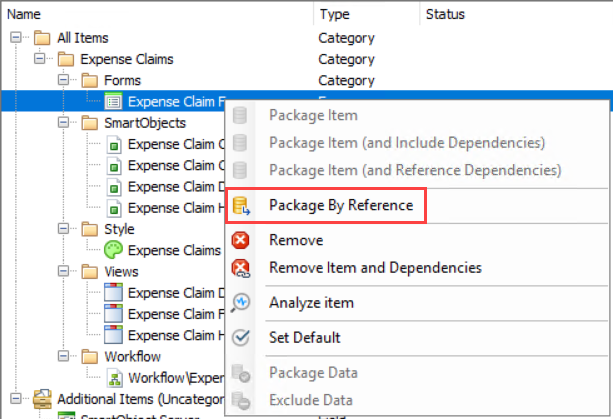
Task: Collapse the All Items tree node
Action: pyautogui.click(x=16, y=38)
